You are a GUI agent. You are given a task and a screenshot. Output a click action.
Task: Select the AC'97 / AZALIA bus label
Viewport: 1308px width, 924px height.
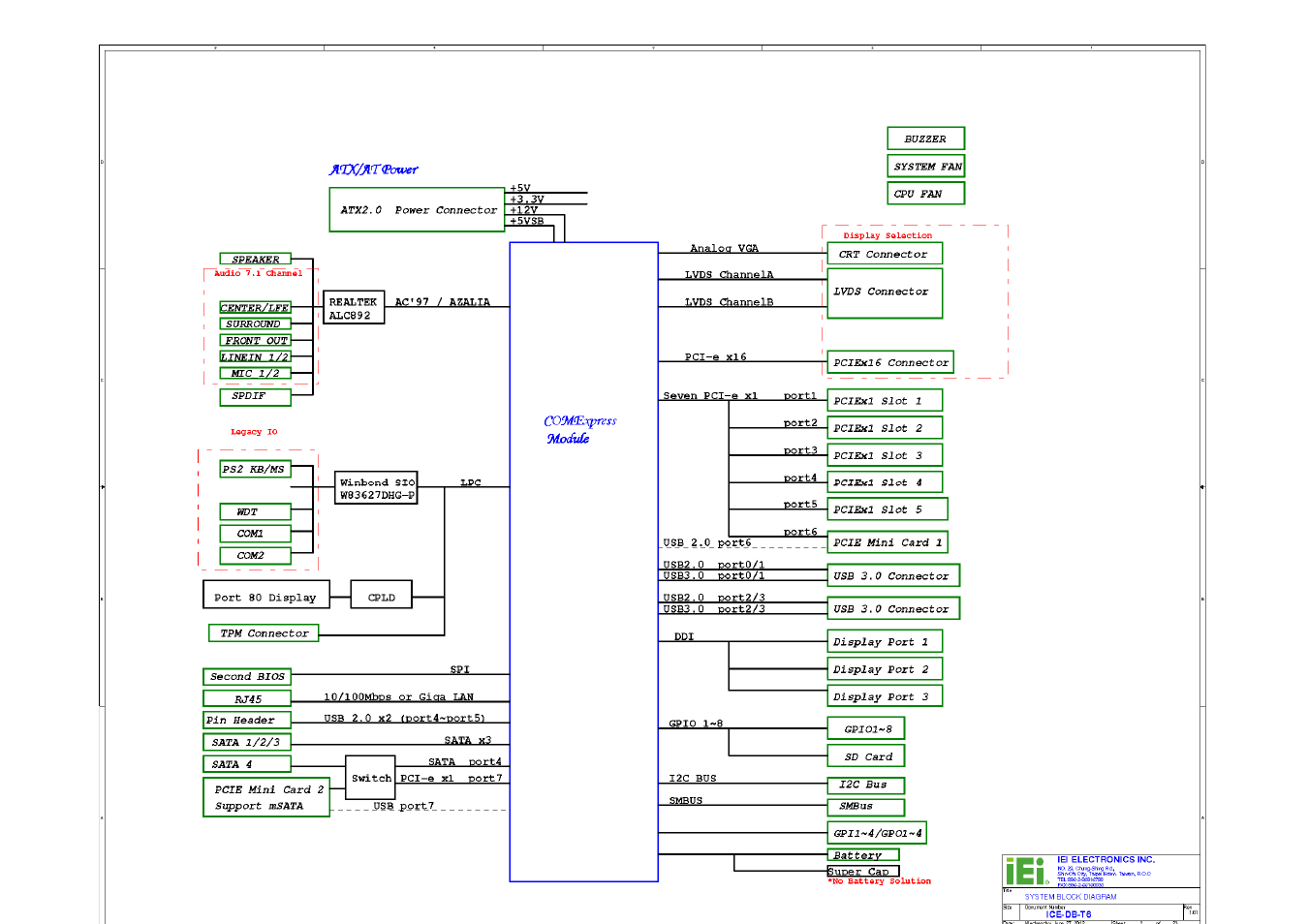click(x=442, y=302)
